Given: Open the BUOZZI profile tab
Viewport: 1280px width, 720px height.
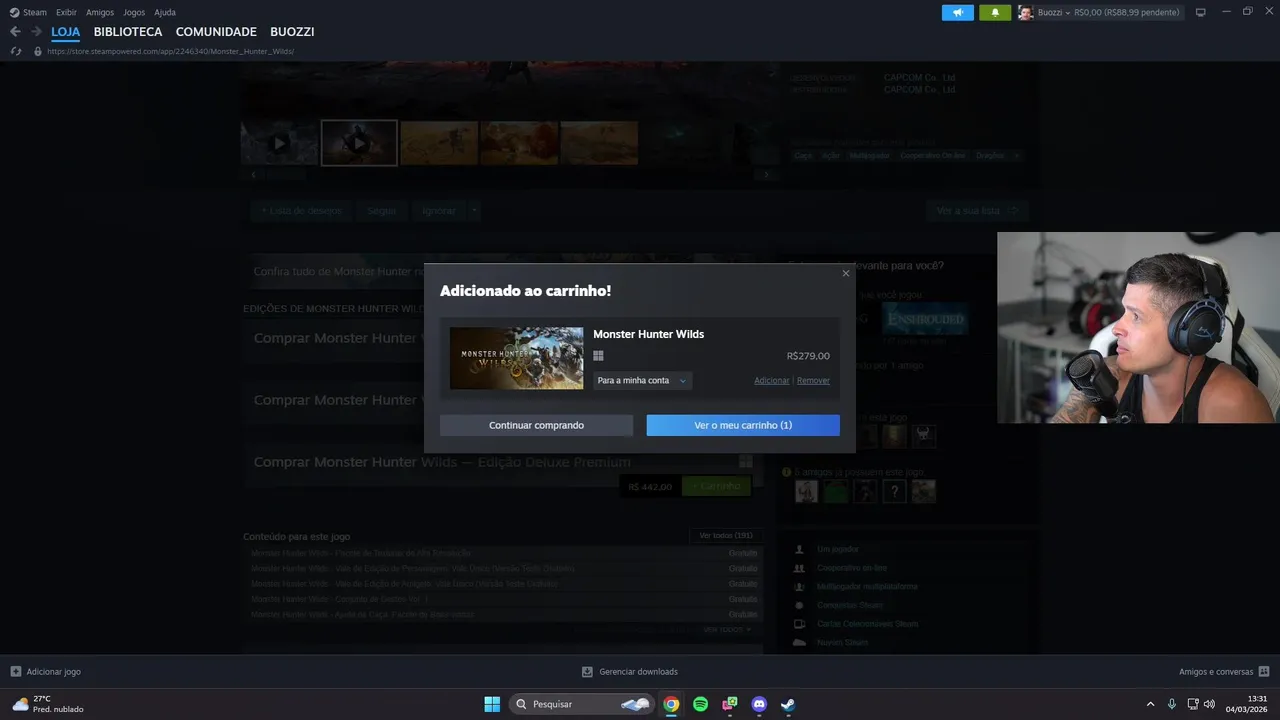Looking at the screenshot, I should (x=292, y=32).
